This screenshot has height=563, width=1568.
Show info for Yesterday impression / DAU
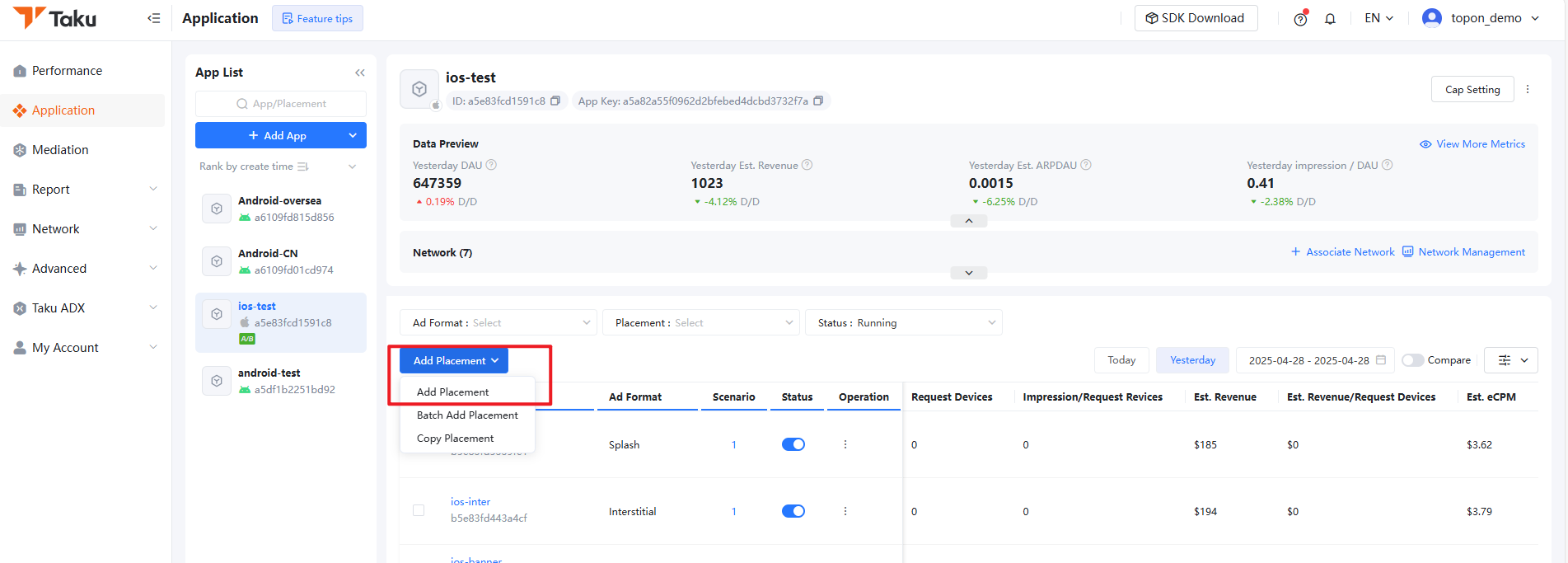[x=1388, y=165]
